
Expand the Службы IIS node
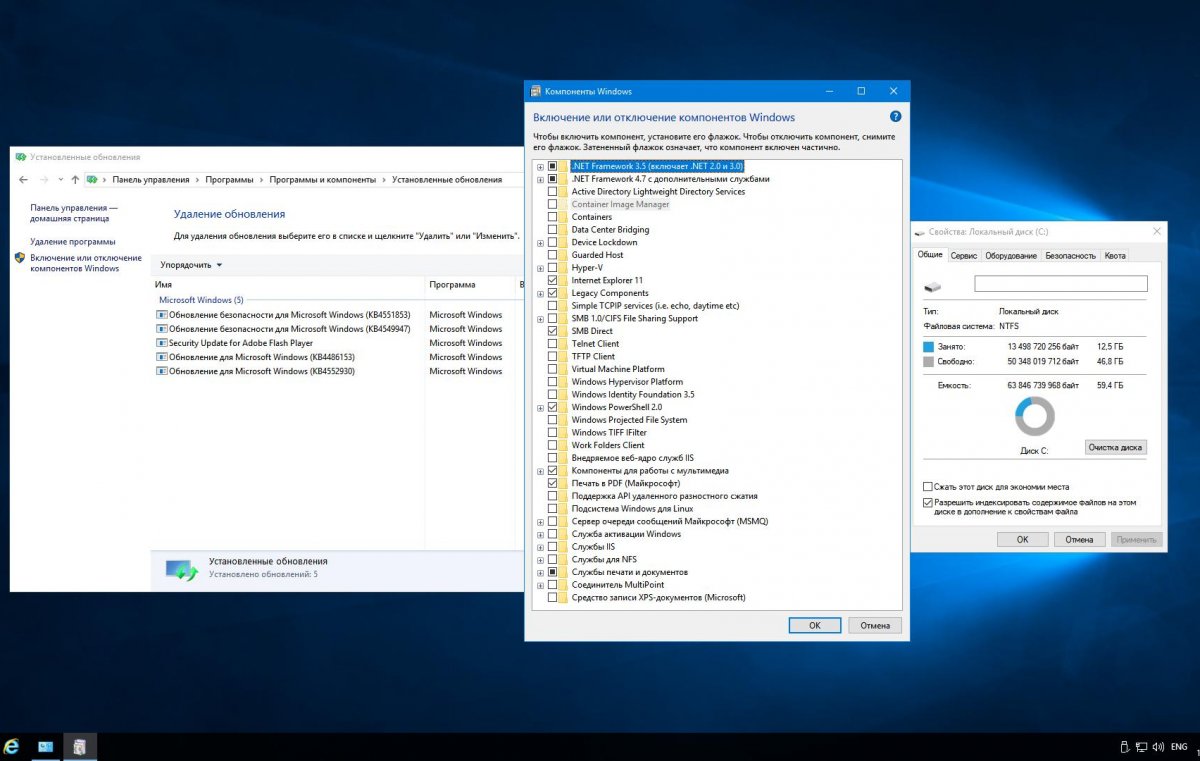540,547
